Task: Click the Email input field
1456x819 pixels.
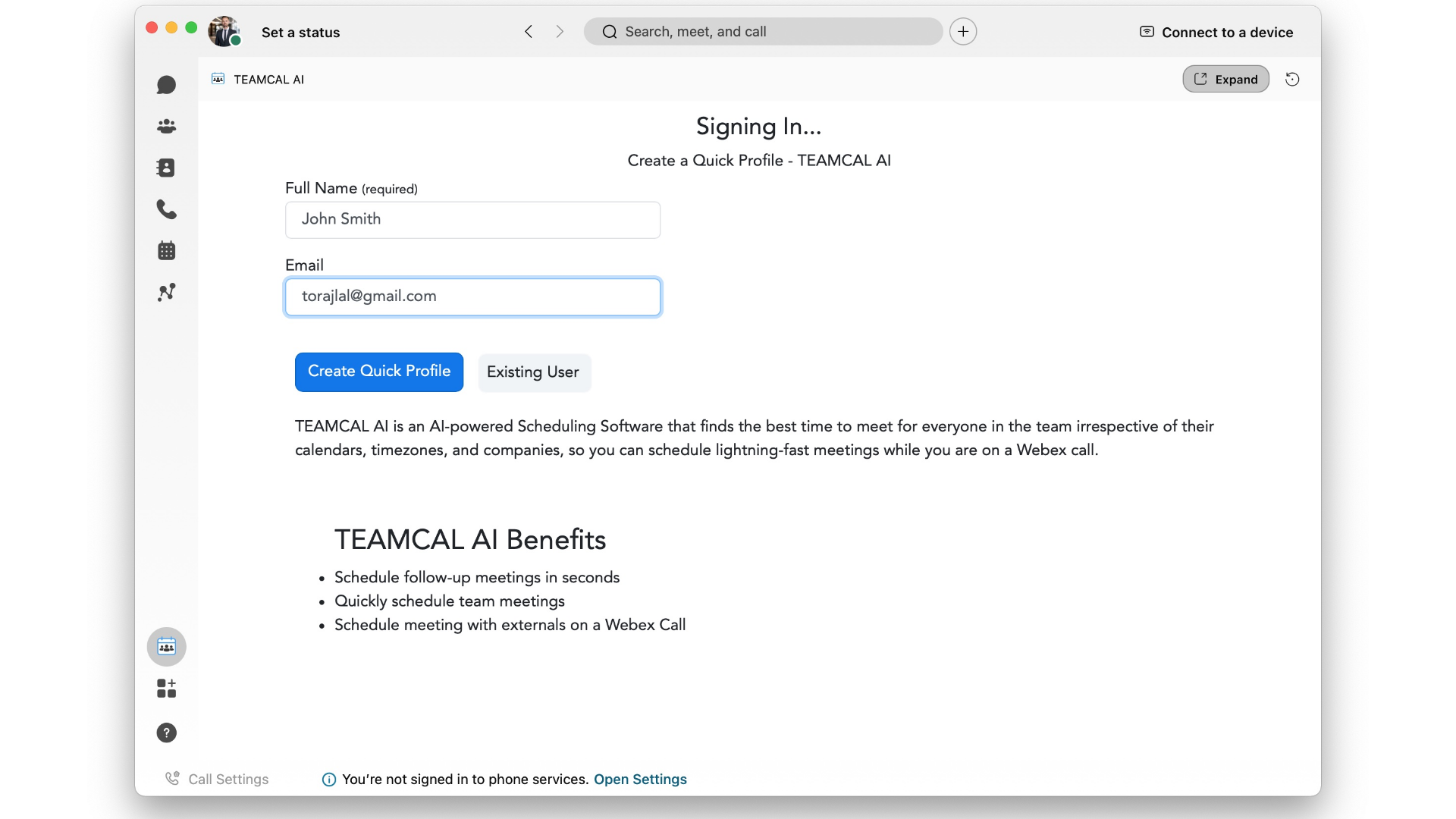Action: [472, 297]
